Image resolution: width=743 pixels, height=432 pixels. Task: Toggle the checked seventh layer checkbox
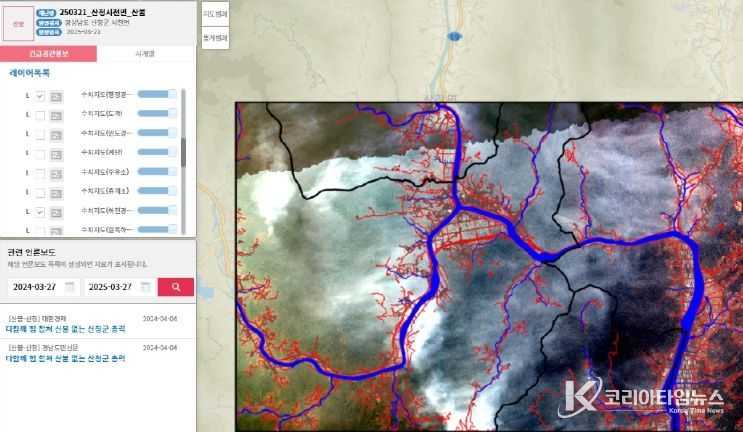[40, 213]
